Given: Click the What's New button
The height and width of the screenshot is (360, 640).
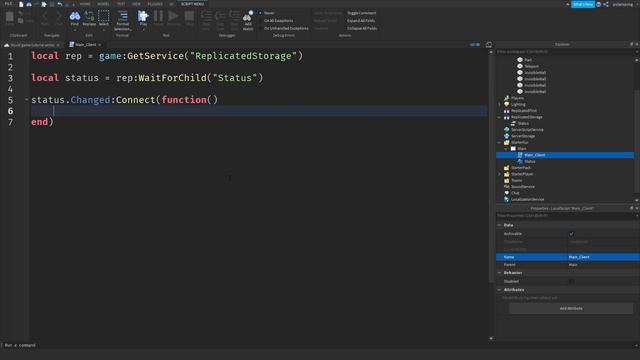Looking at the screenshot, I should pos(582,4).
